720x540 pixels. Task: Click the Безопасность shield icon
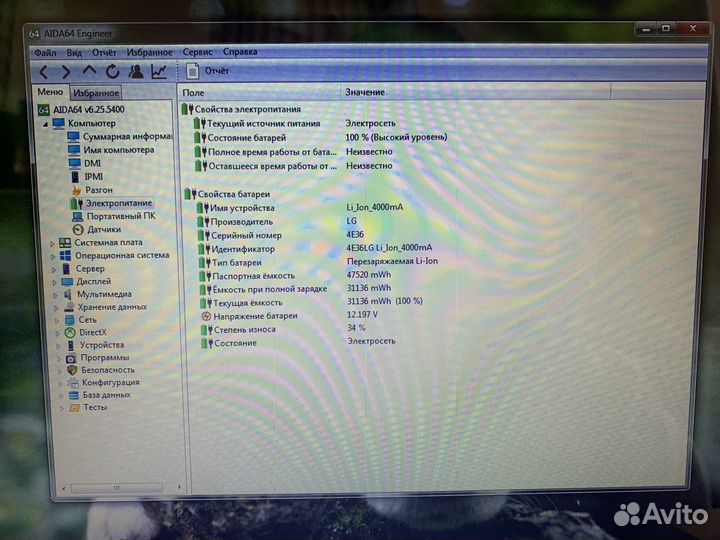tap(72, 370)
